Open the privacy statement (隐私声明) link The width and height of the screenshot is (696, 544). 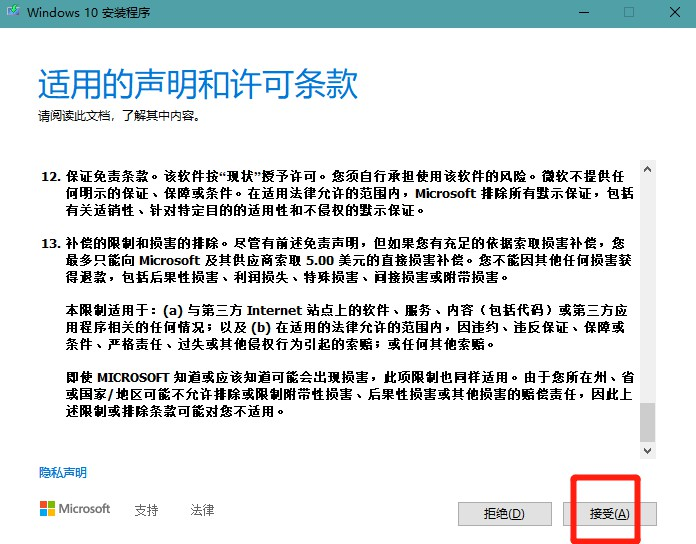point(63,473)
